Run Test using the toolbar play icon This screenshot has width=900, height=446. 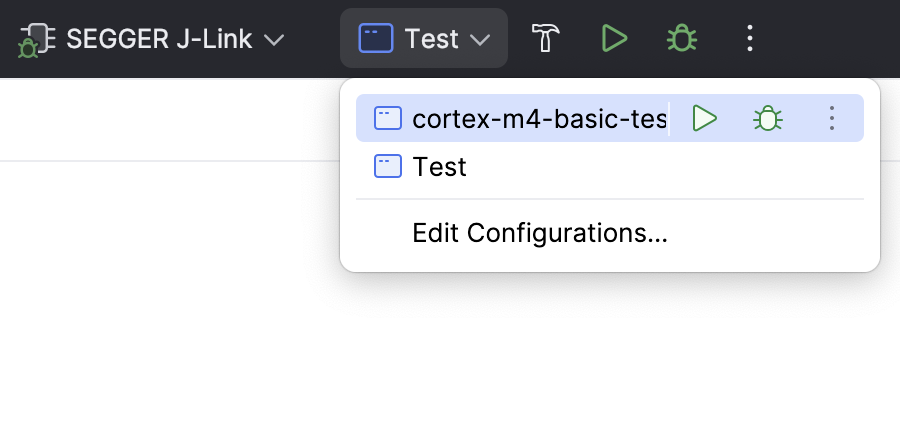[614, 38]
